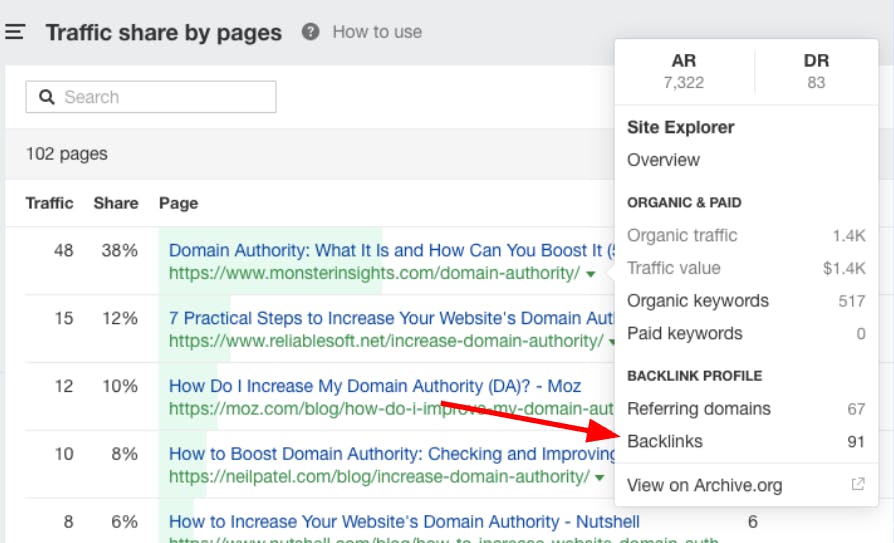The height and width of the screenshot is (543, 894).
Task: Click the 38% share value
Action: [x=120, y=250]
